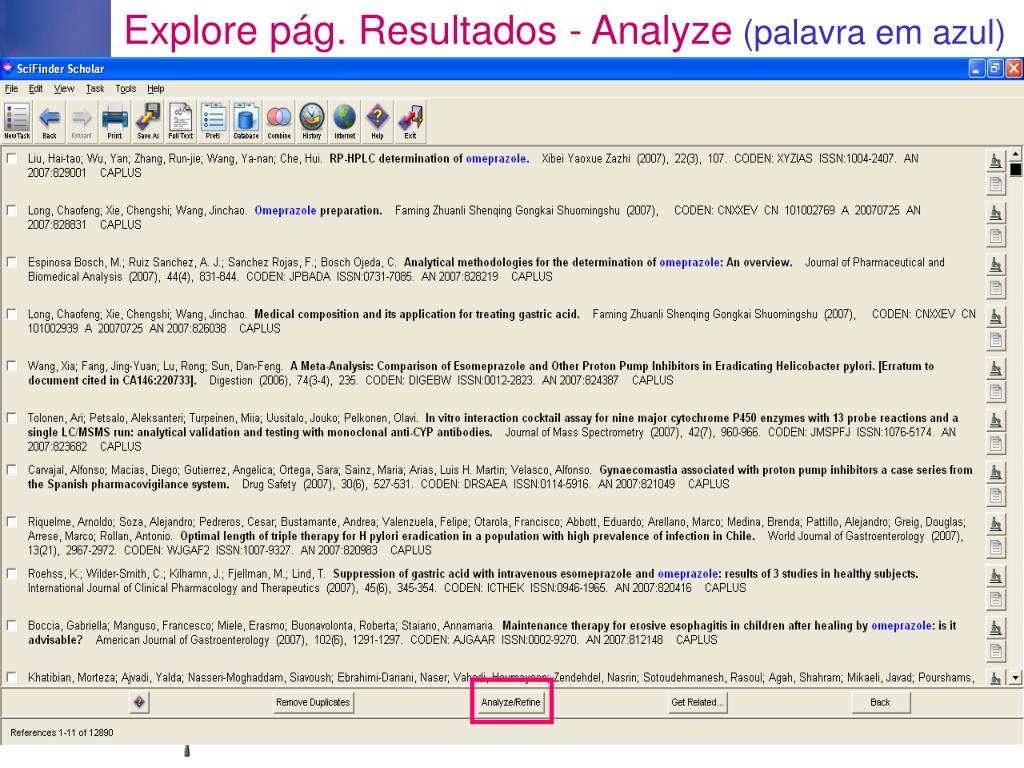
Task: Check the Espinosa Bosch reference checkbox
Action: click(11, 262)
